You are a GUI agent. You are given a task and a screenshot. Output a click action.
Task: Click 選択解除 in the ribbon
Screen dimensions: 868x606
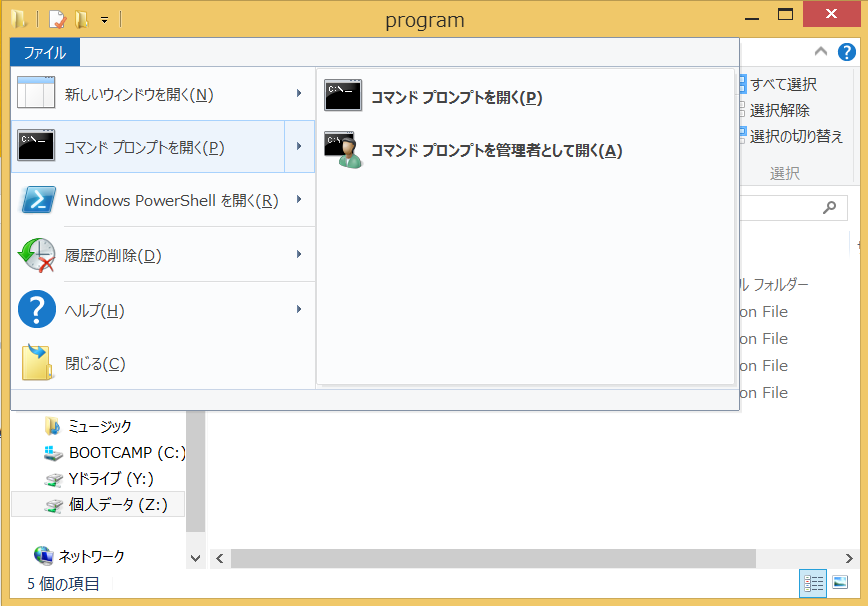[x=779, y=110]
